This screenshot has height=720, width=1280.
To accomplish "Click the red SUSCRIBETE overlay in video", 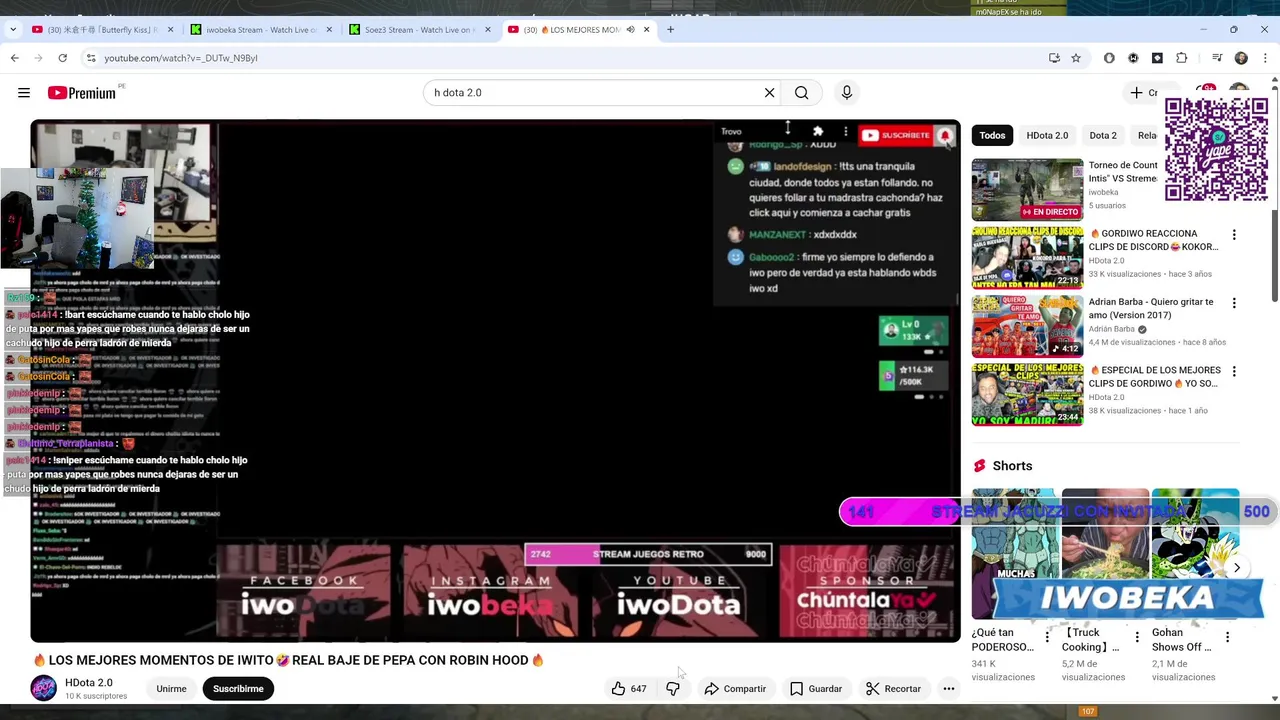I will pos(896,135).
